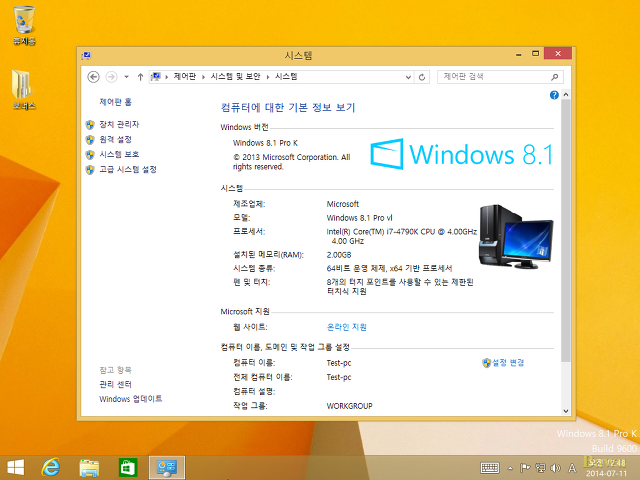Open Action Center flag icon
Image resolution: width=640 pixels, height=480 pixels.
525,468
